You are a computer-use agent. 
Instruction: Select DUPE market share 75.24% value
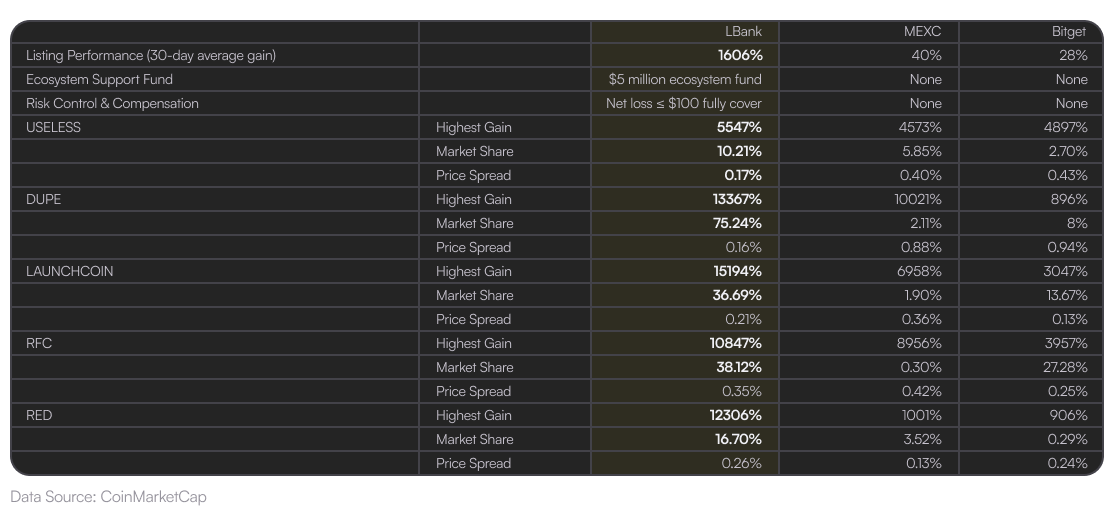click(x=737, y=223)
